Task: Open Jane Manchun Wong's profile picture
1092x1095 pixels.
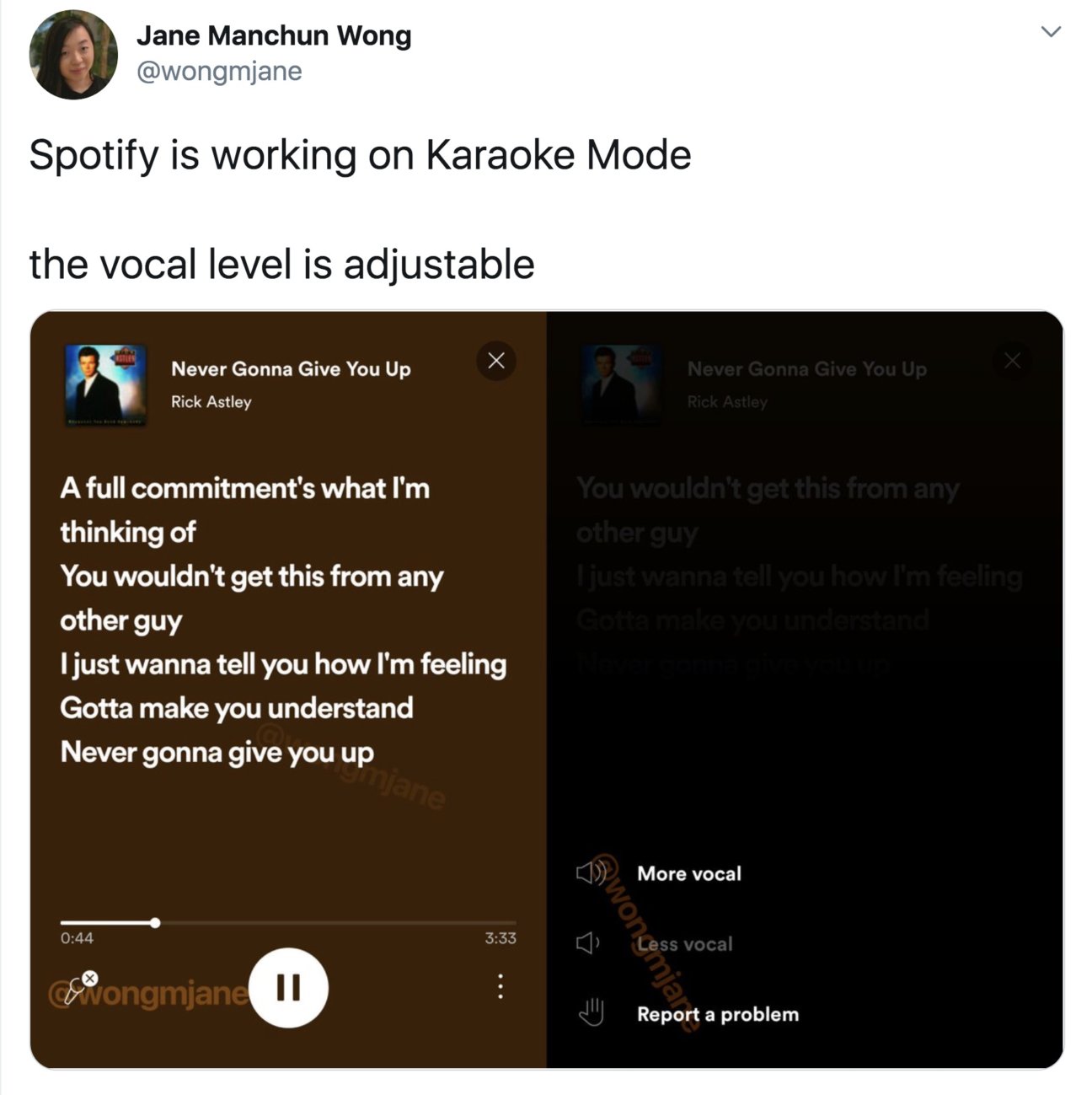Action: 73,55
